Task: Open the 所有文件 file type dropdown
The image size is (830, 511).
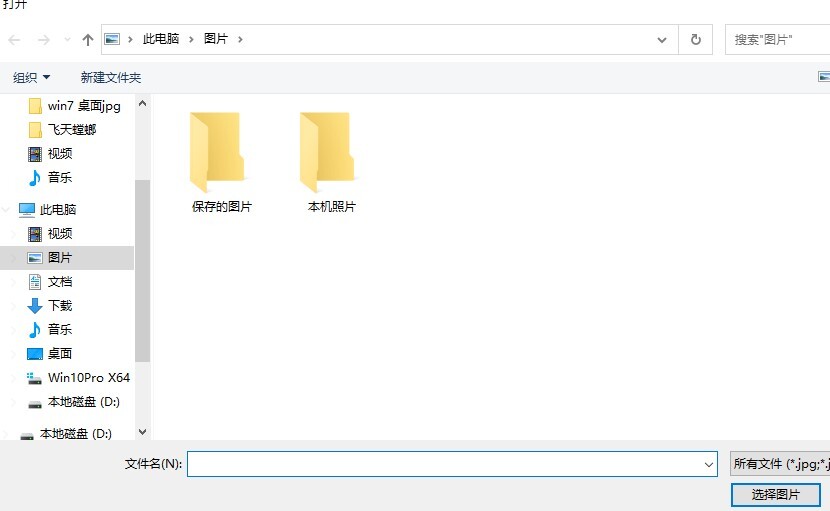Action: point(780,464)
